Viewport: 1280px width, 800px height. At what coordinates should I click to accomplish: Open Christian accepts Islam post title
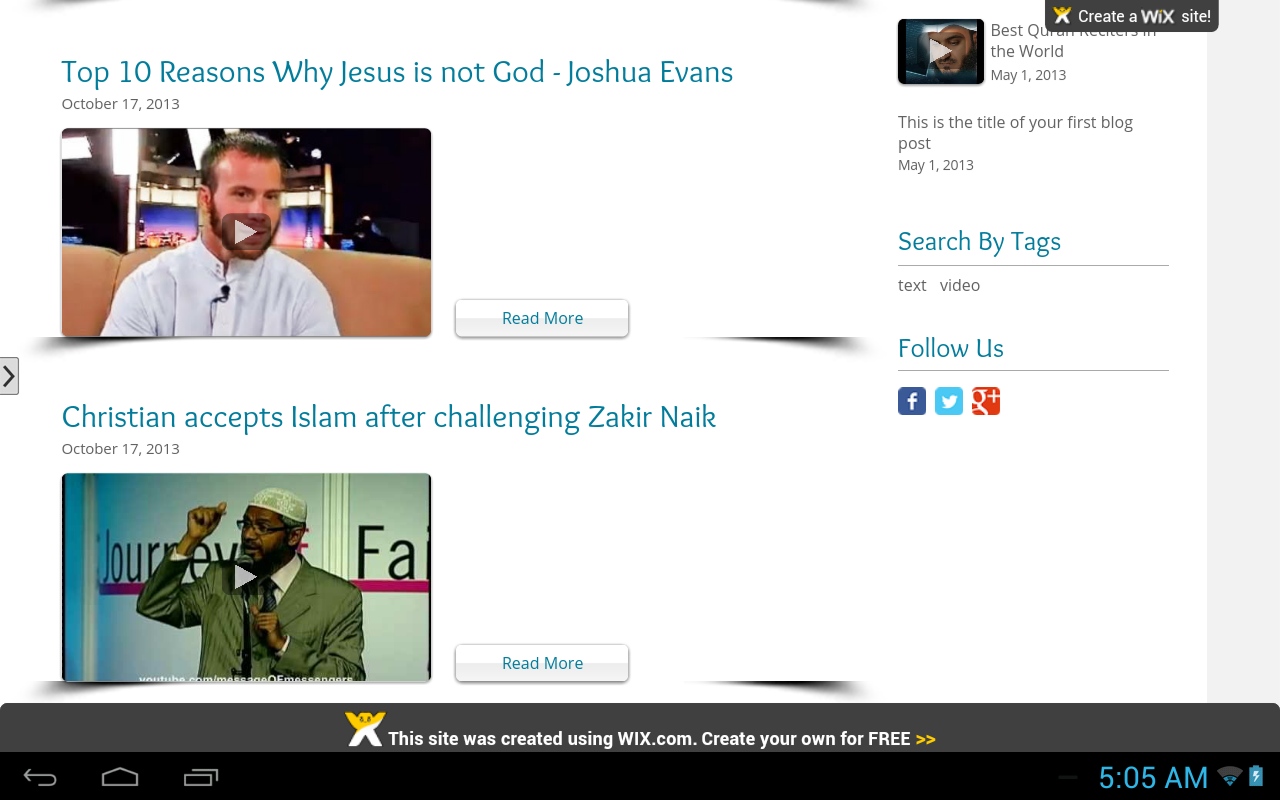tap(389, 417)
